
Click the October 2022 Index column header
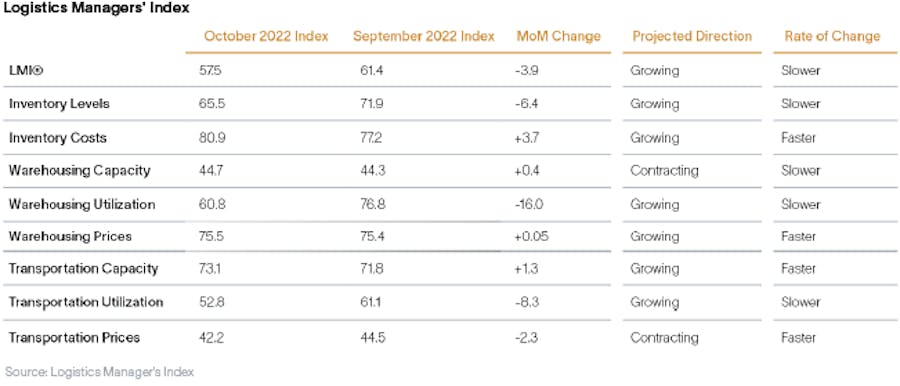pos(266,36)
